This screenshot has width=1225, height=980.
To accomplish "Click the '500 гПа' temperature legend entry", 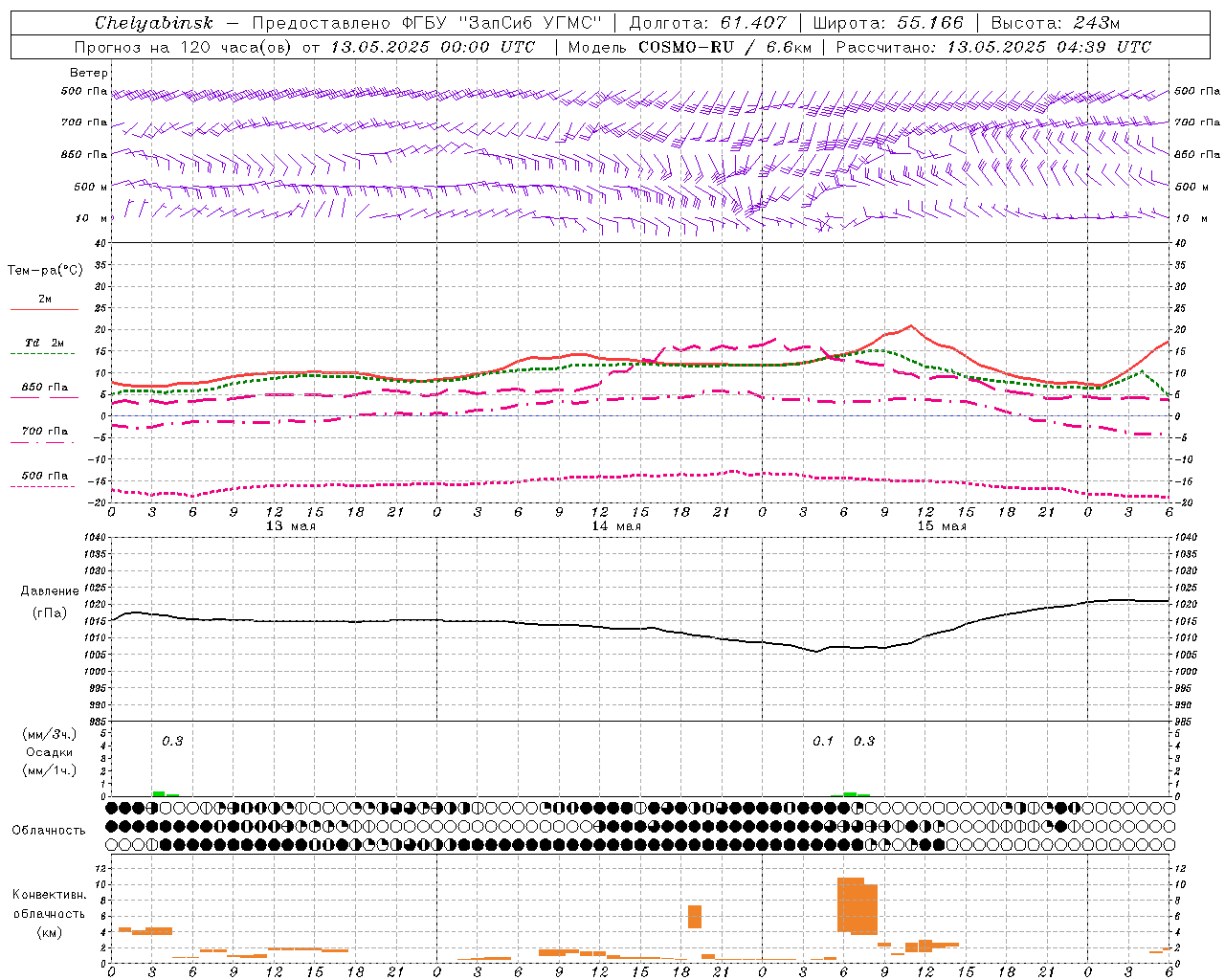I will tap(45, 476).
